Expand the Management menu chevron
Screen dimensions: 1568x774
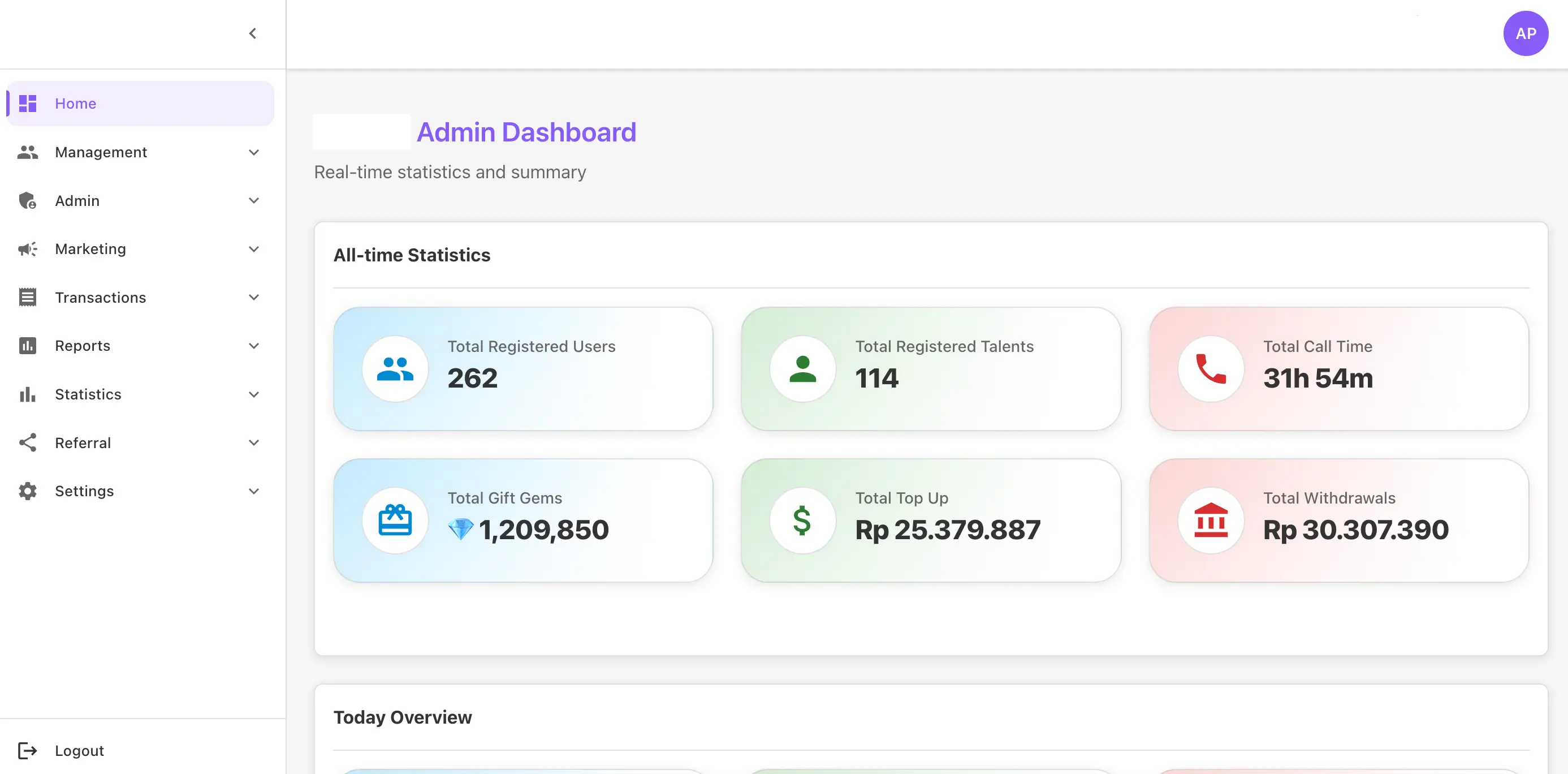tap(254, 152)
